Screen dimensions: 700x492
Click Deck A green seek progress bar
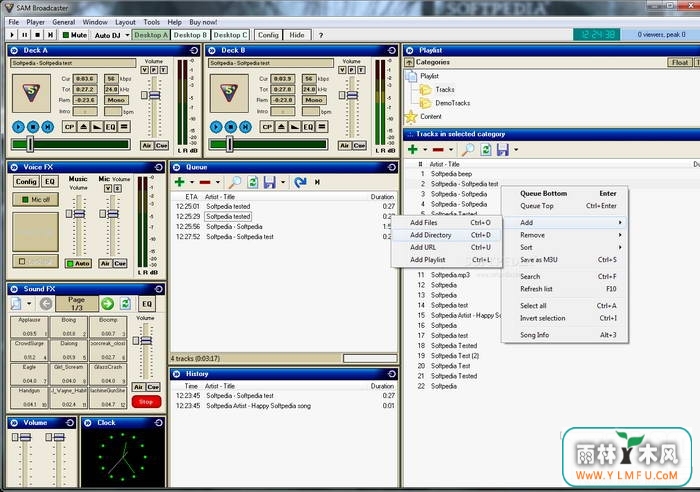[71, 144]
